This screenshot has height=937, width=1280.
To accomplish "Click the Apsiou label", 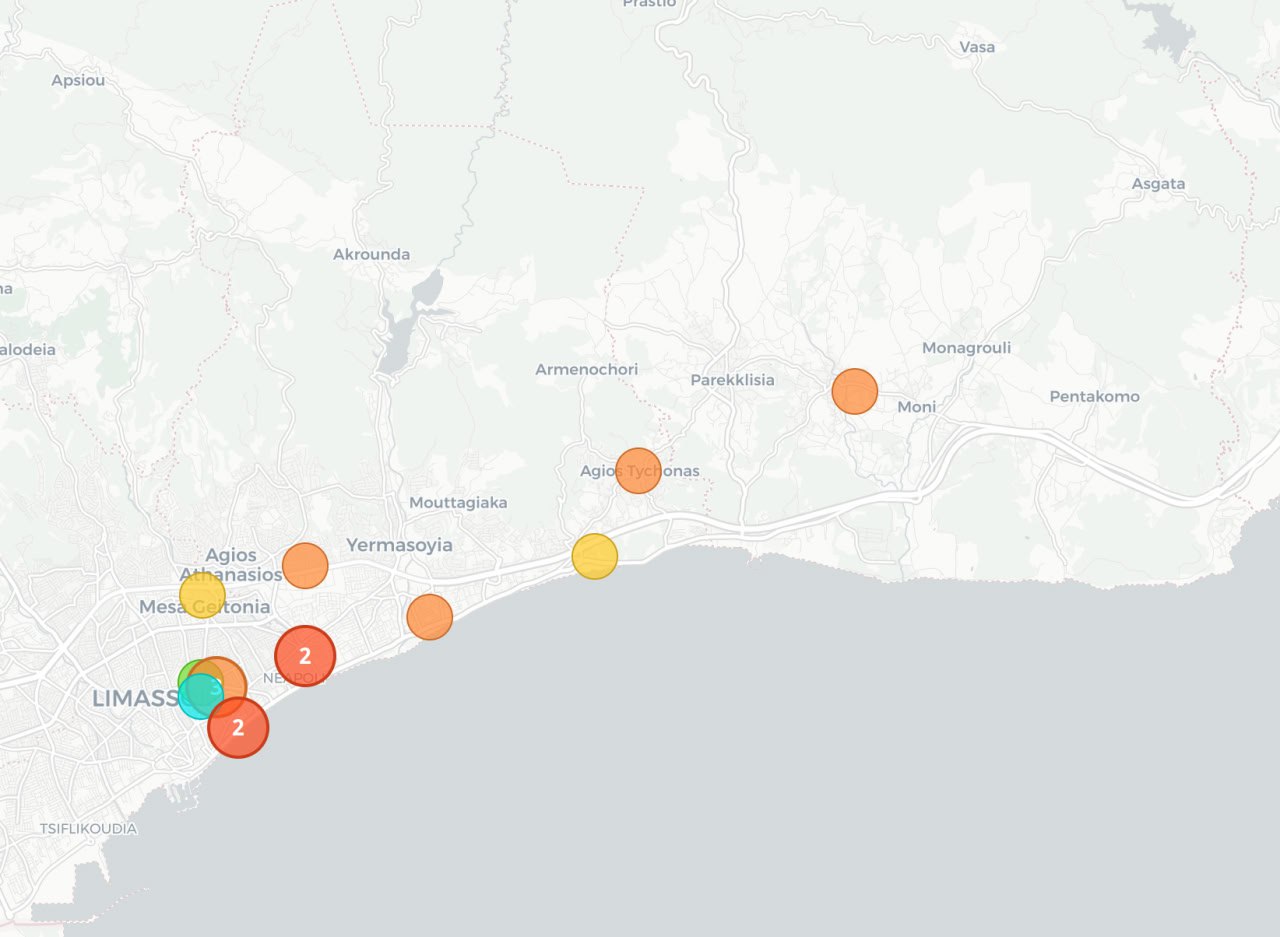I will [x=78, y=80].
